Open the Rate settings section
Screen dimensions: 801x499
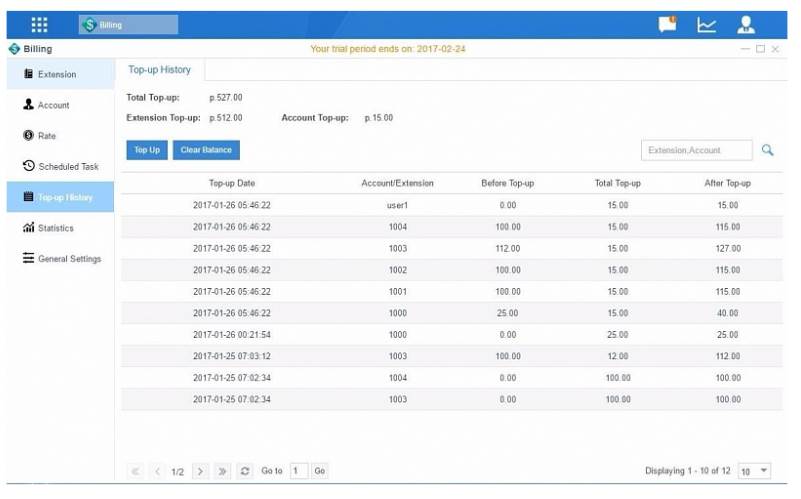(x=46, y=136)
